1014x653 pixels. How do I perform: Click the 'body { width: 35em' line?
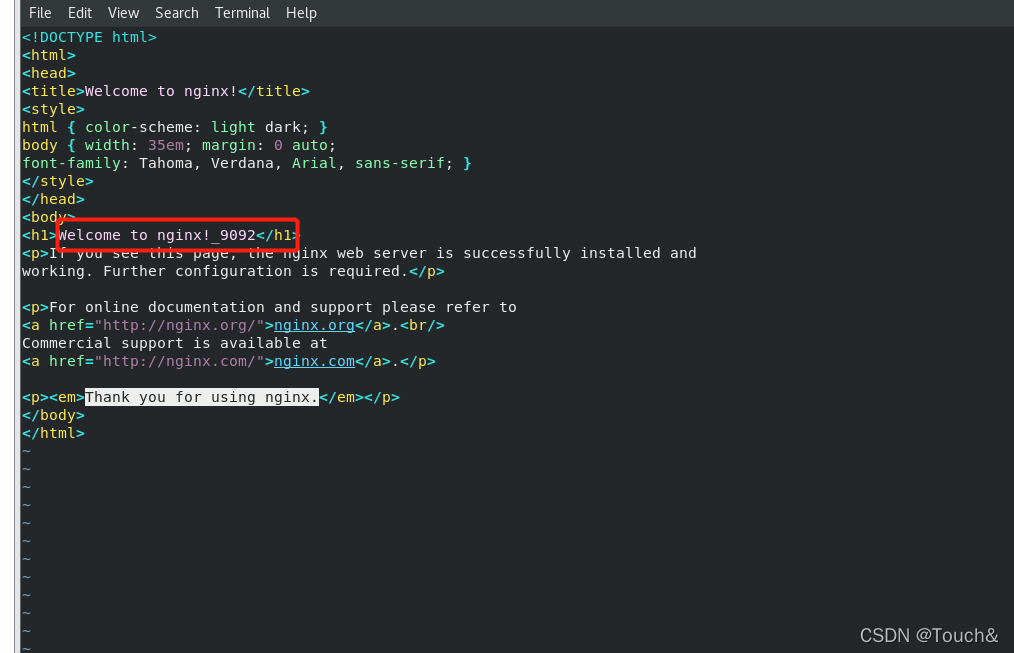point(179,145)
